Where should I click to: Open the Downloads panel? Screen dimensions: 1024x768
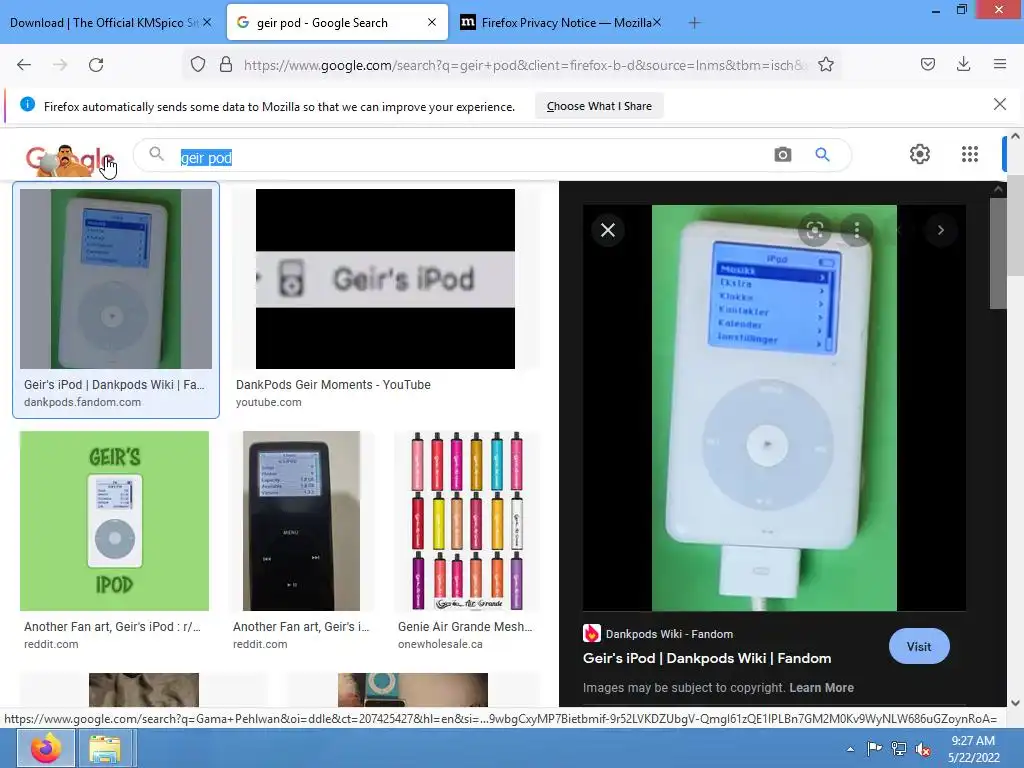963,64
